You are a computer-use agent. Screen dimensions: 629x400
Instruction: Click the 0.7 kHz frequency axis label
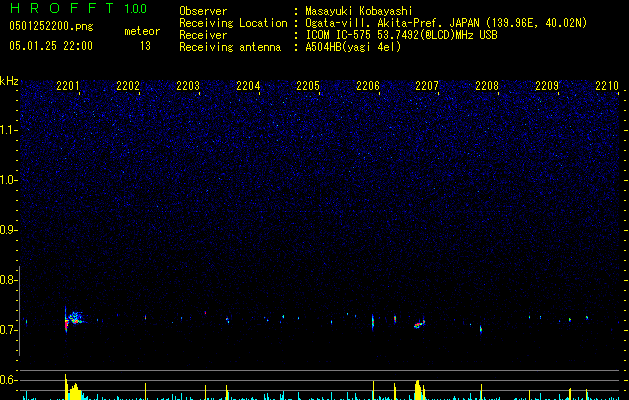tap(9, 330)
